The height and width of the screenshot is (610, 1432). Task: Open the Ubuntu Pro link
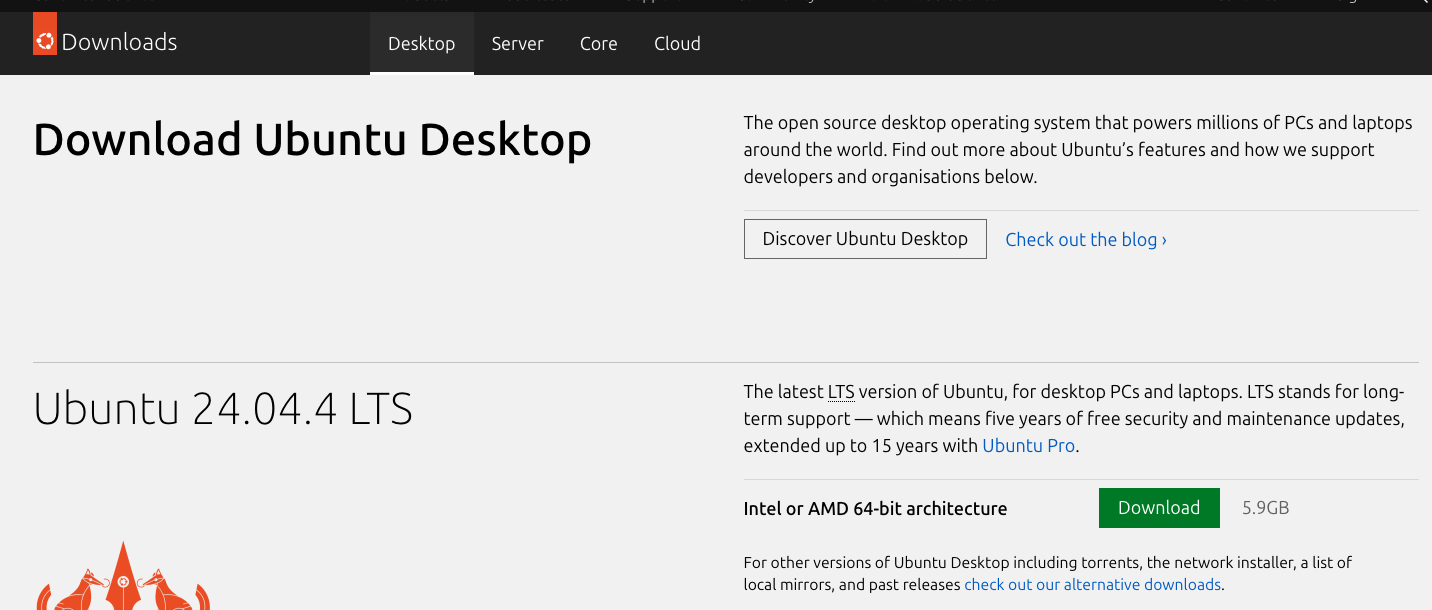pyautogui.click(x=1028, y=446)
